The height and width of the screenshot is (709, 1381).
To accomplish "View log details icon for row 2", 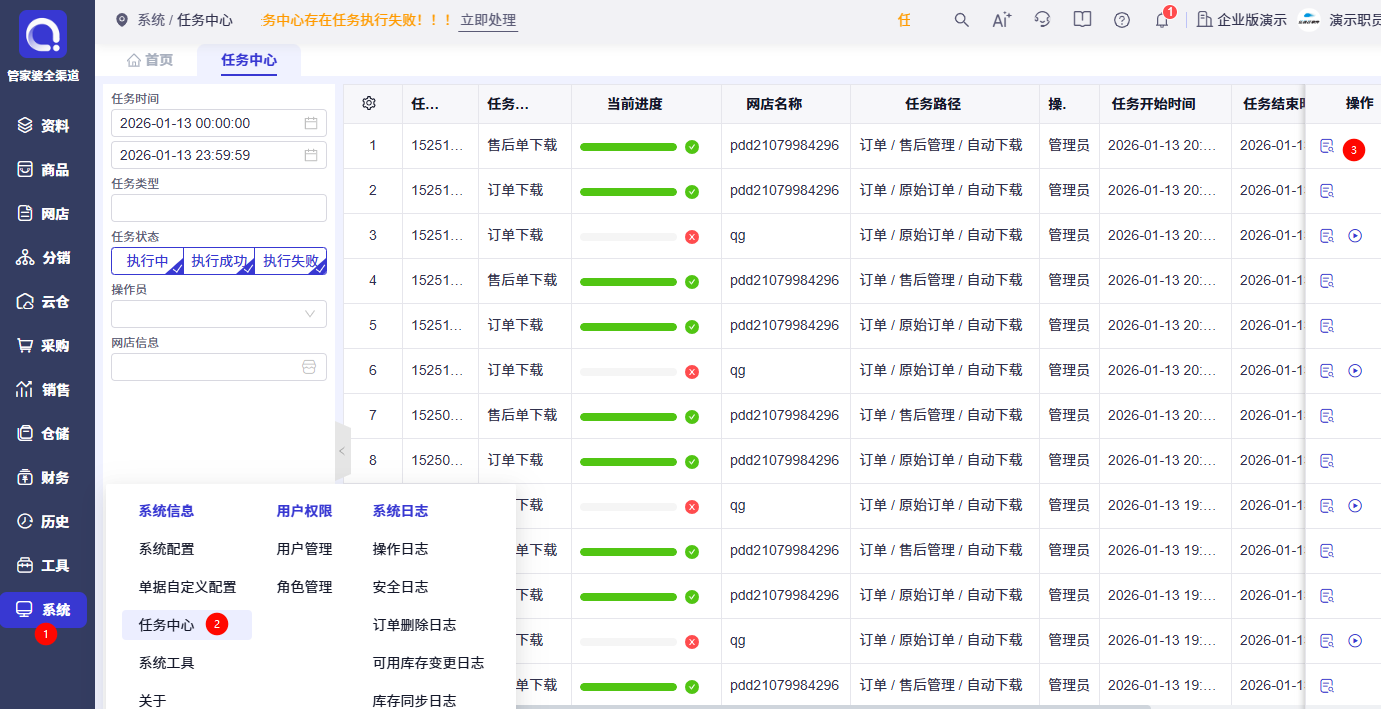I will coord(1327,191).
